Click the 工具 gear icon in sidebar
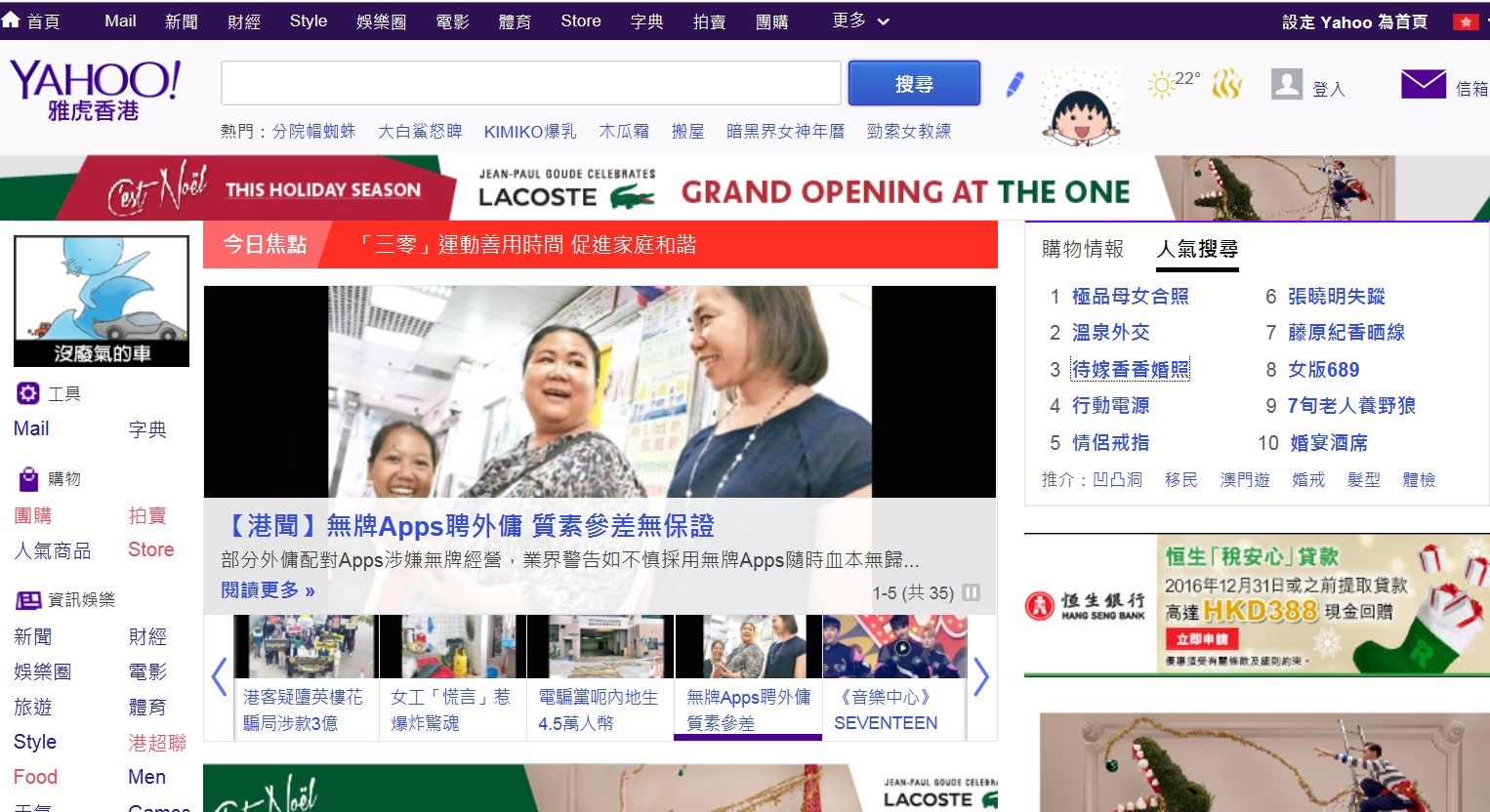1490x812 pixels. tap(28, 392)
